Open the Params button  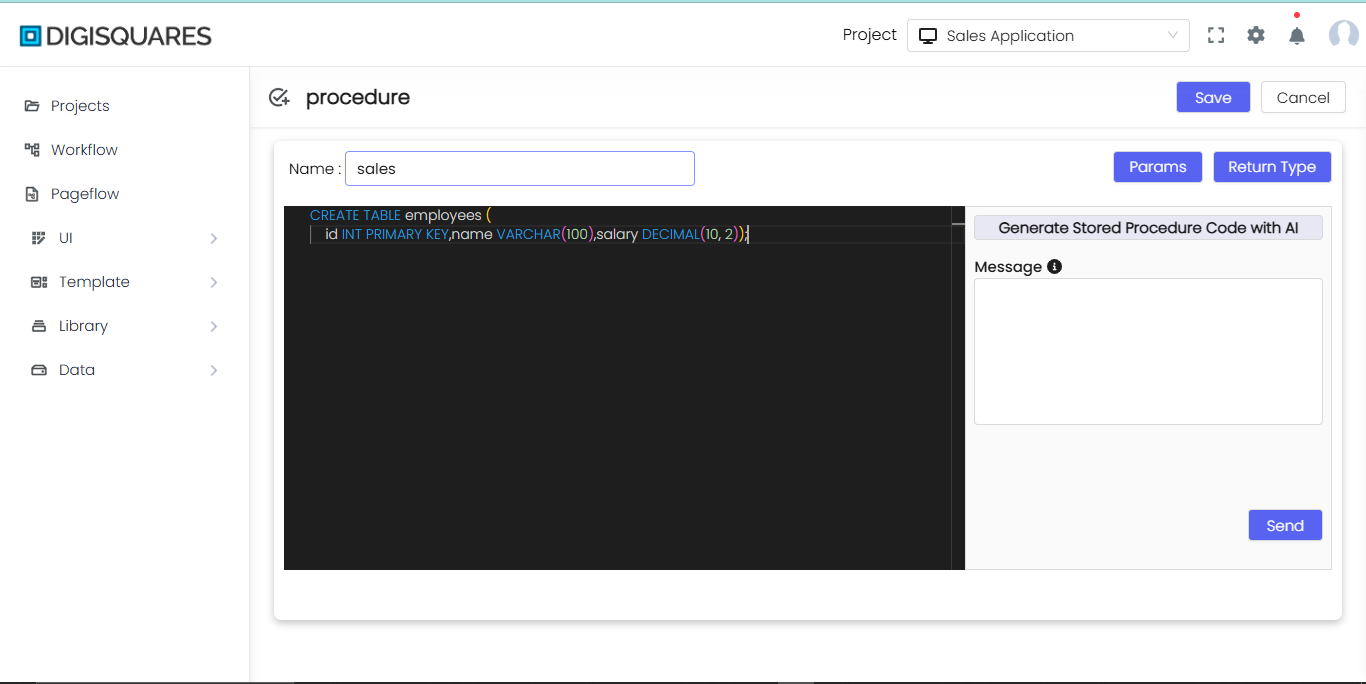tap(1158, 167)
